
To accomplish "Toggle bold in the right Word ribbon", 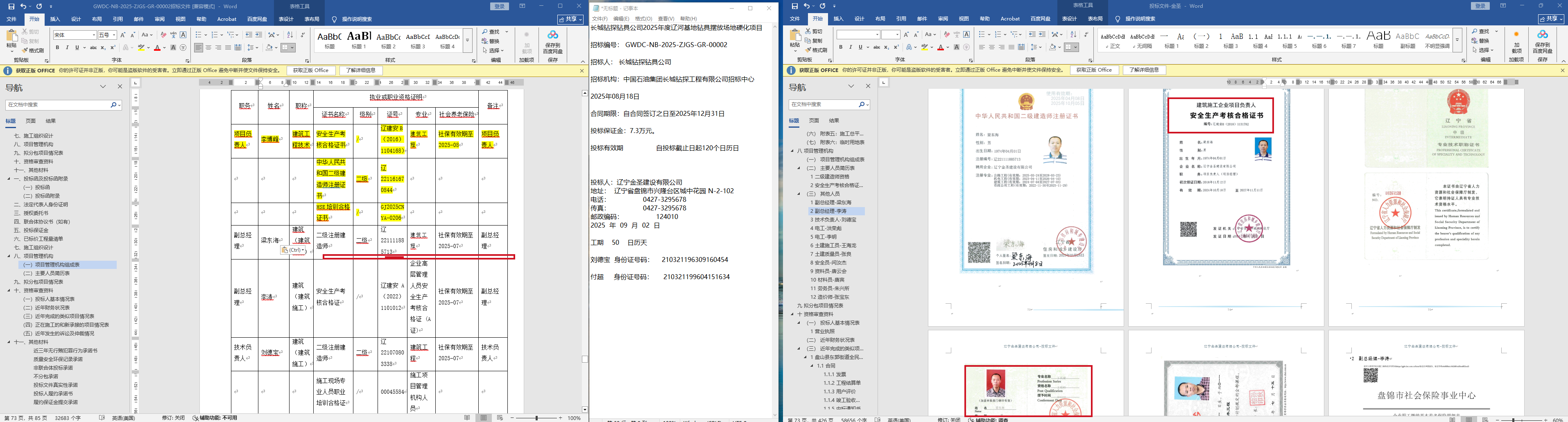I will [841, 47].
